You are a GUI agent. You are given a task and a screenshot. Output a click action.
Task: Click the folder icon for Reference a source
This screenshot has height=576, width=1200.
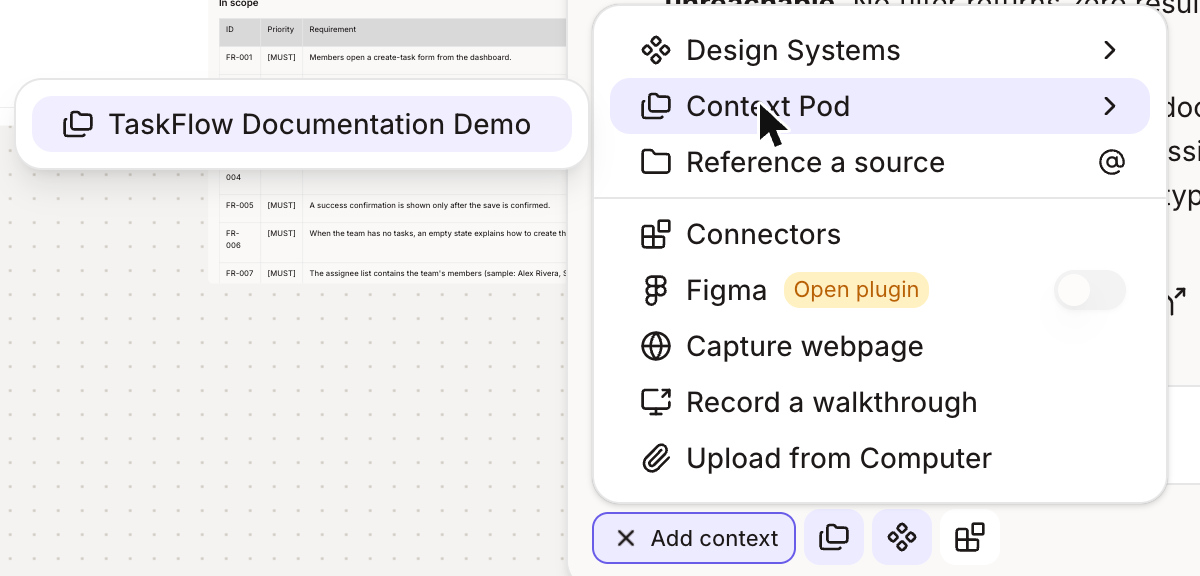(x=655, y=162)
